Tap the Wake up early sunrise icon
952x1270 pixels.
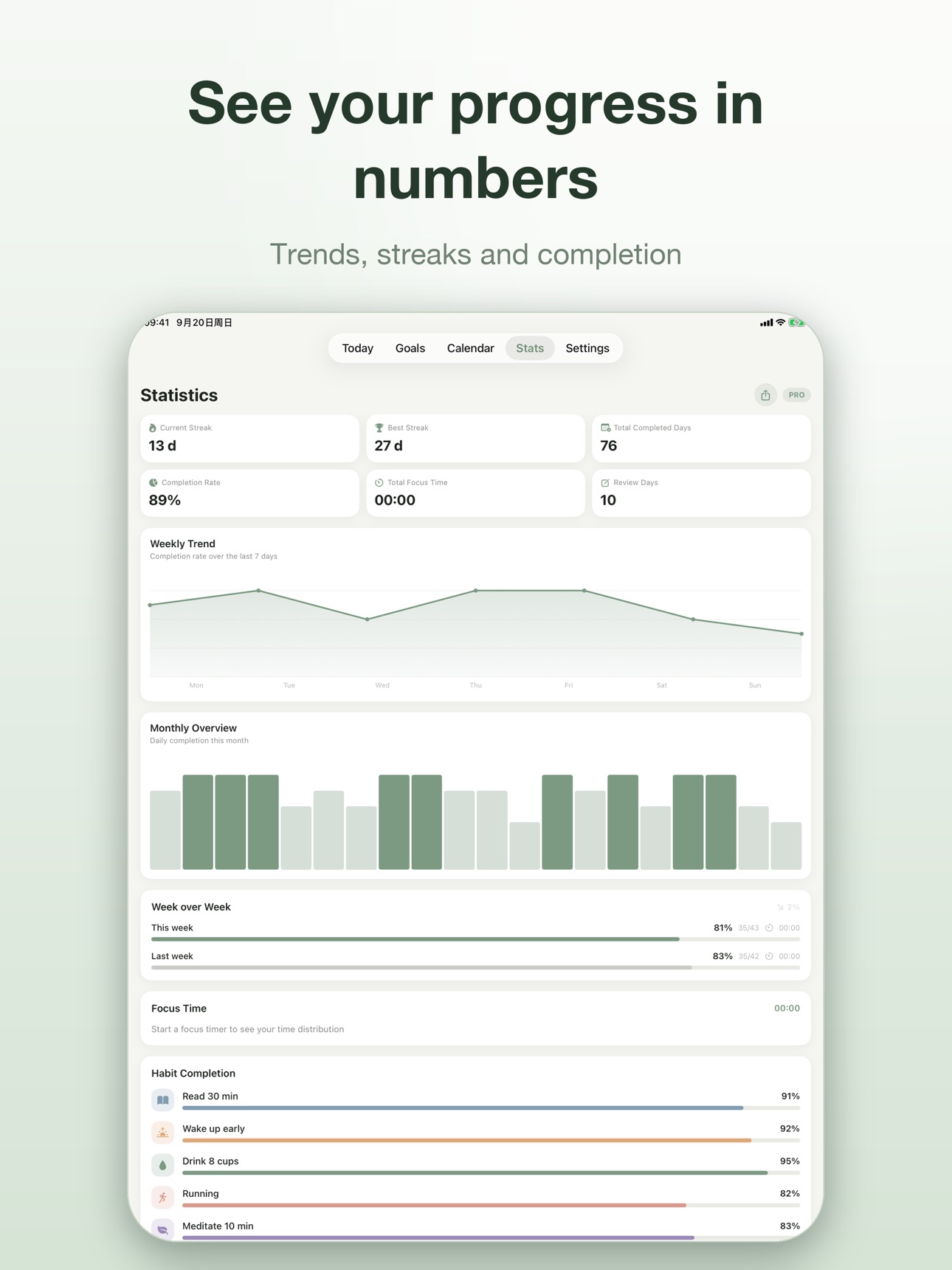tap(163, 1133)
